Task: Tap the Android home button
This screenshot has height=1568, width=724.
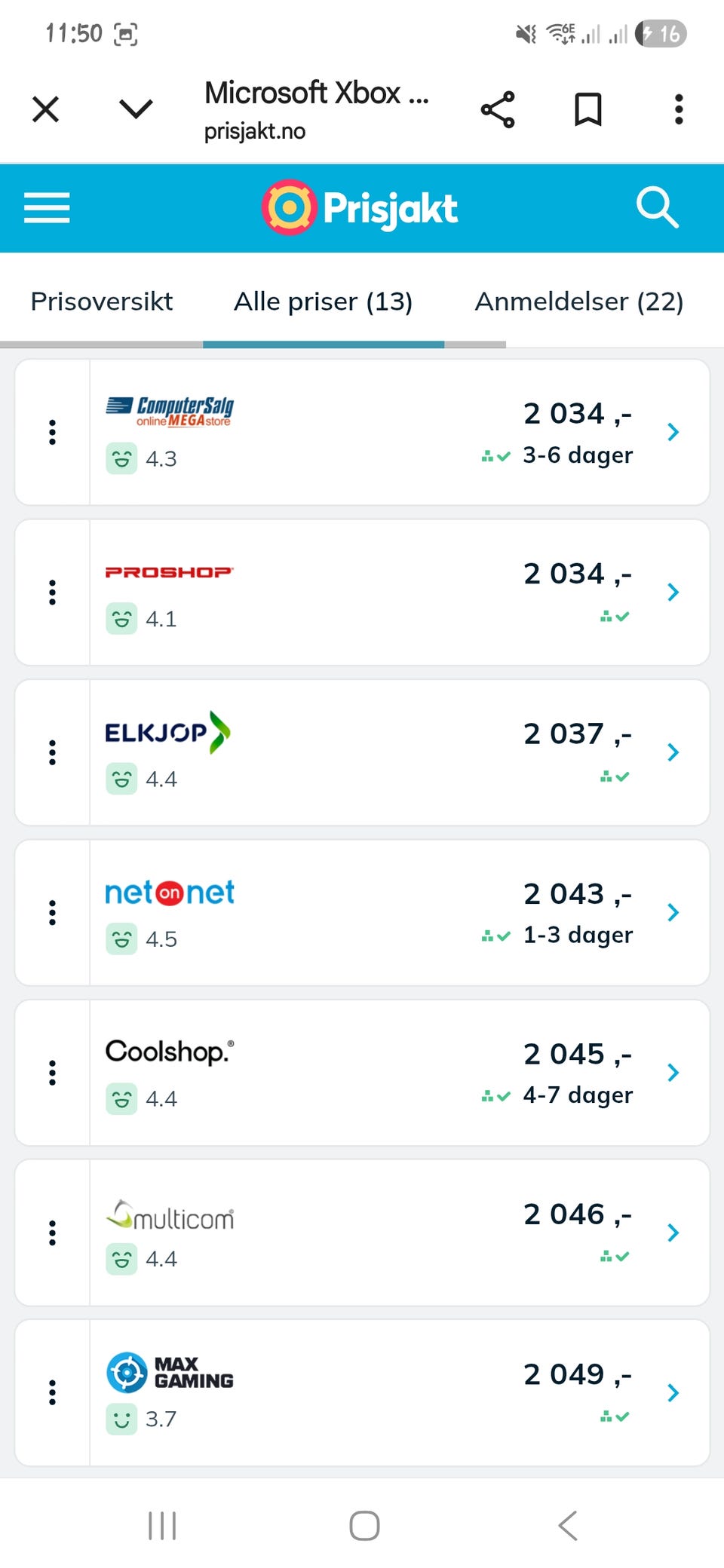Action: [364, 1526]
